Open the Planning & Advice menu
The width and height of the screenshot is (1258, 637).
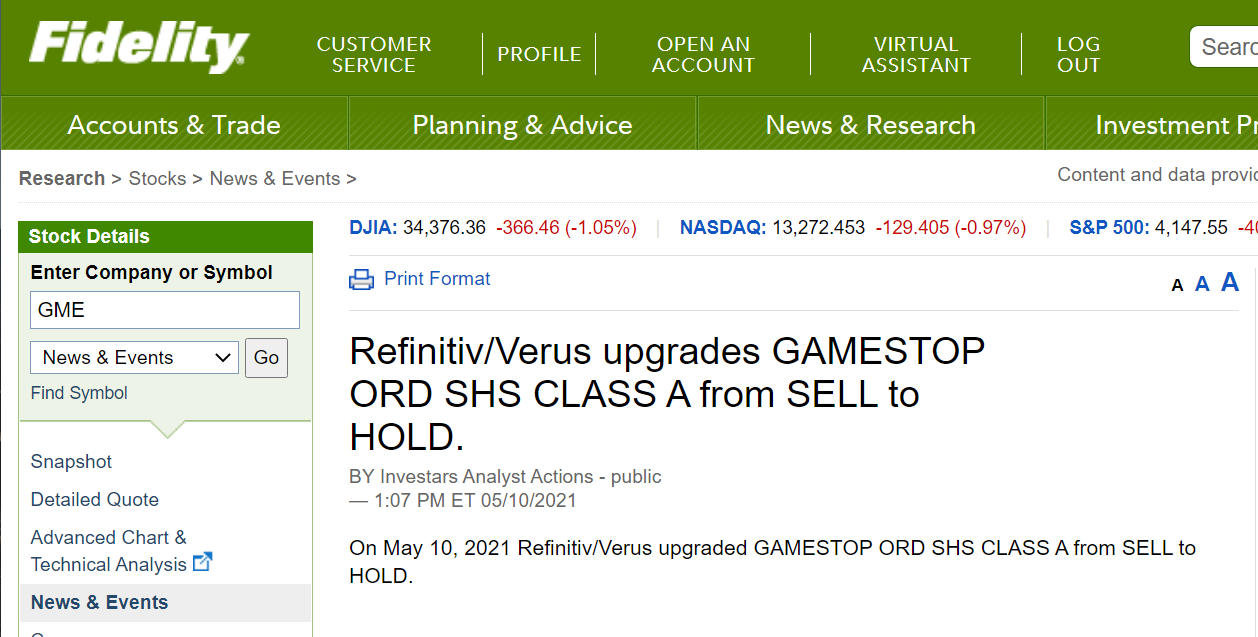click(522, 125)
